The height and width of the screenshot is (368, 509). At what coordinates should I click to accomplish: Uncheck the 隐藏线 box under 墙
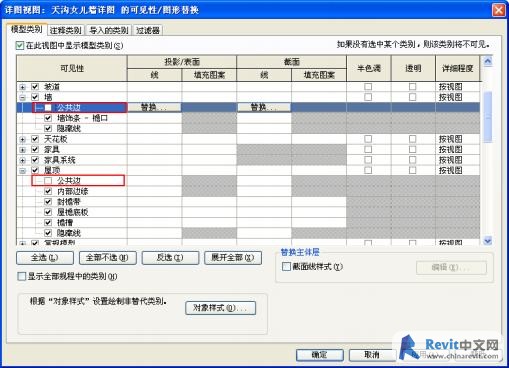coord(48,128)
